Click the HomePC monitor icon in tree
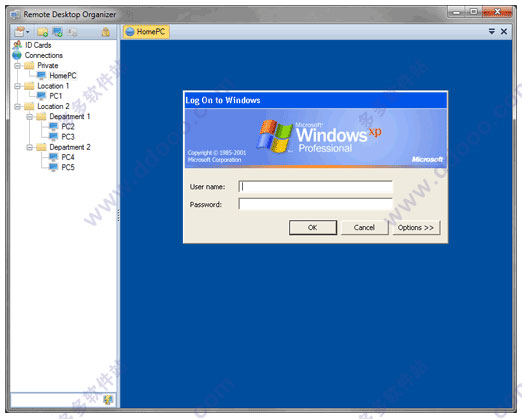The image size is (522, 419). coord(41,76)
